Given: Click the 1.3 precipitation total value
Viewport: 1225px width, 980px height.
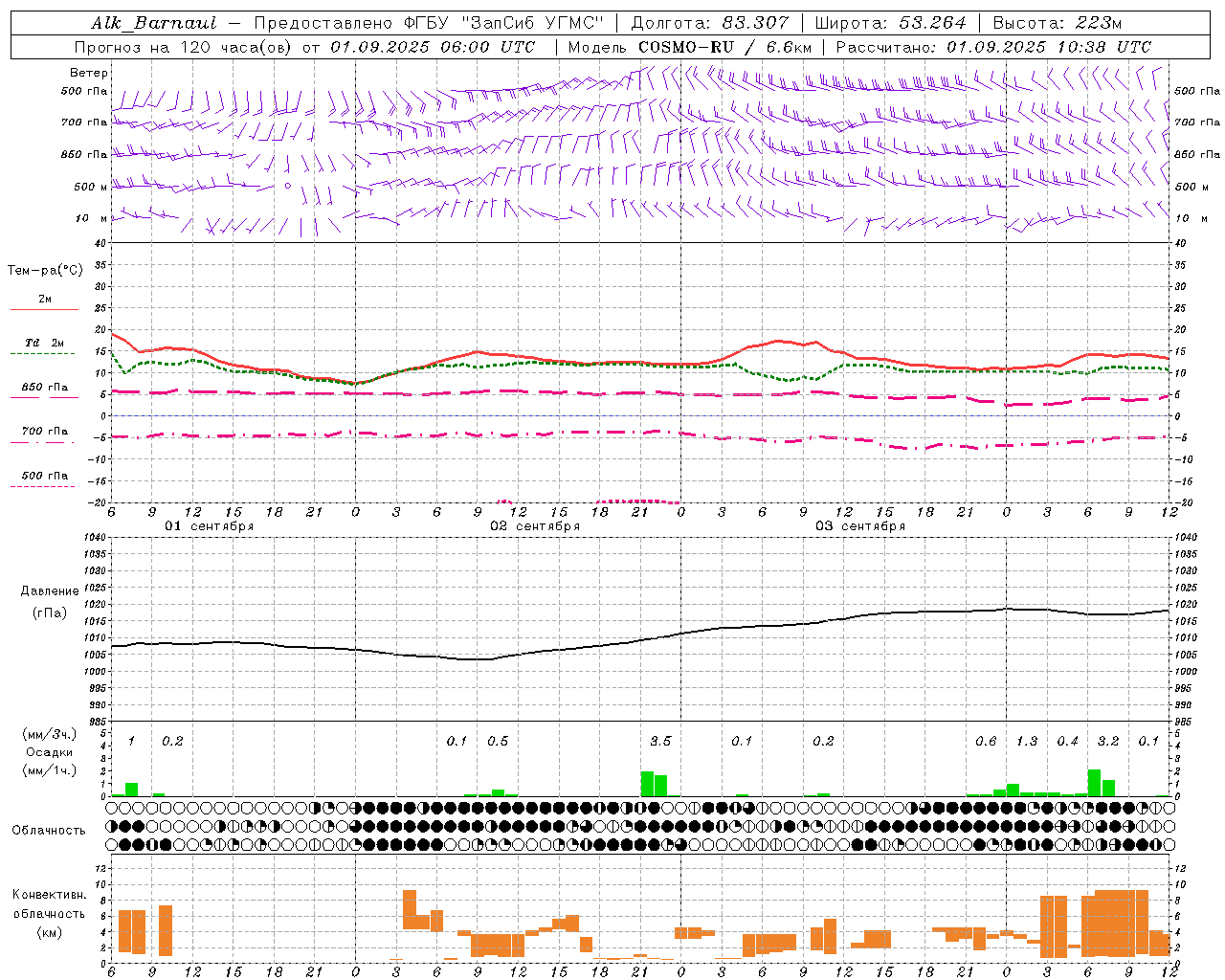Looking at the screenshot, I should click(1027, 742).
